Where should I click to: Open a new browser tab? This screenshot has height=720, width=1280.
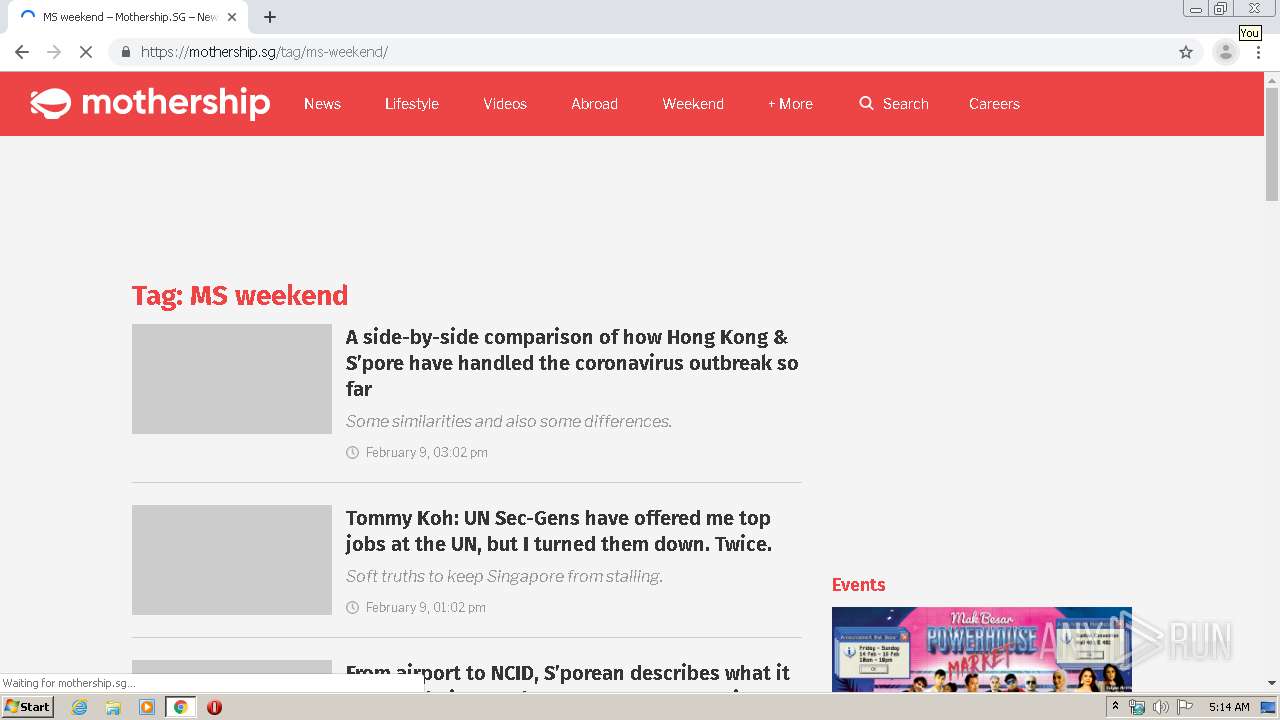[x=270, y=17]
